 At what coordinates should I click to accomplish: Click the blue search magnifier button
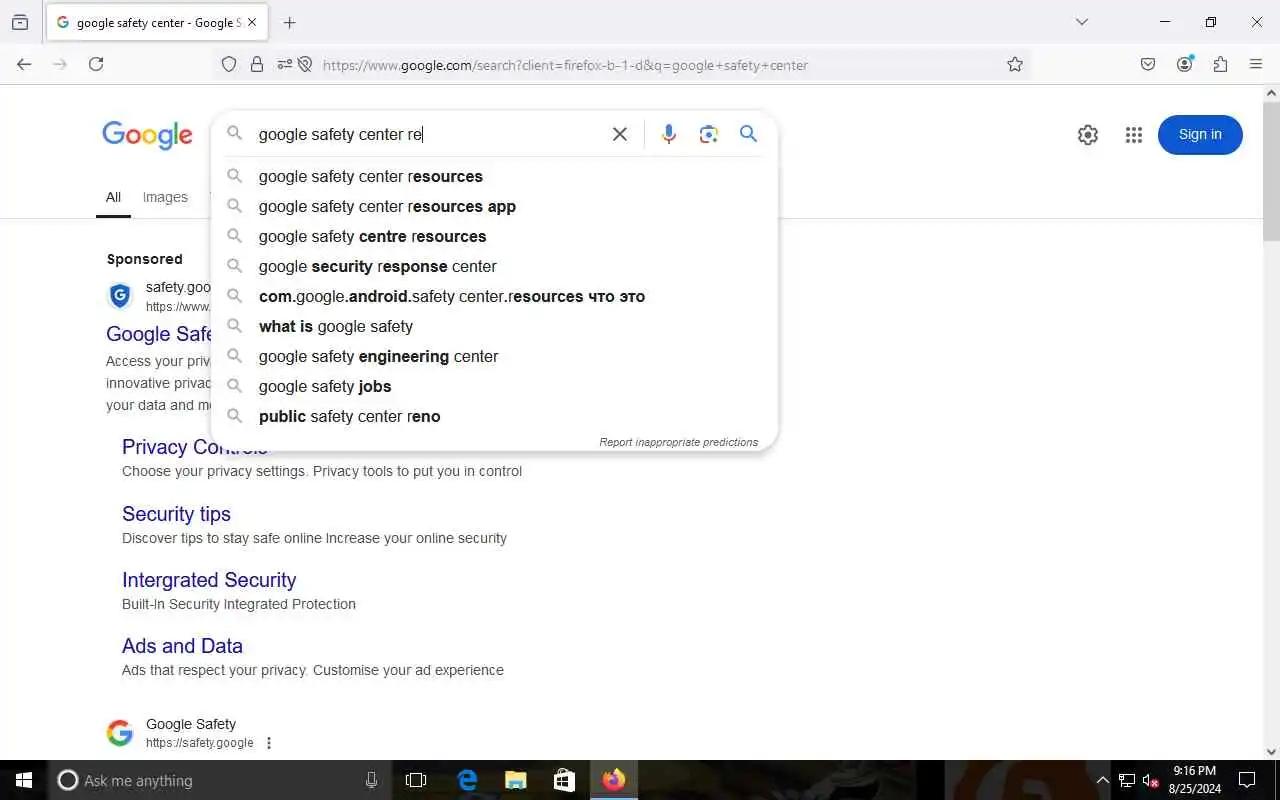(748, 134)
